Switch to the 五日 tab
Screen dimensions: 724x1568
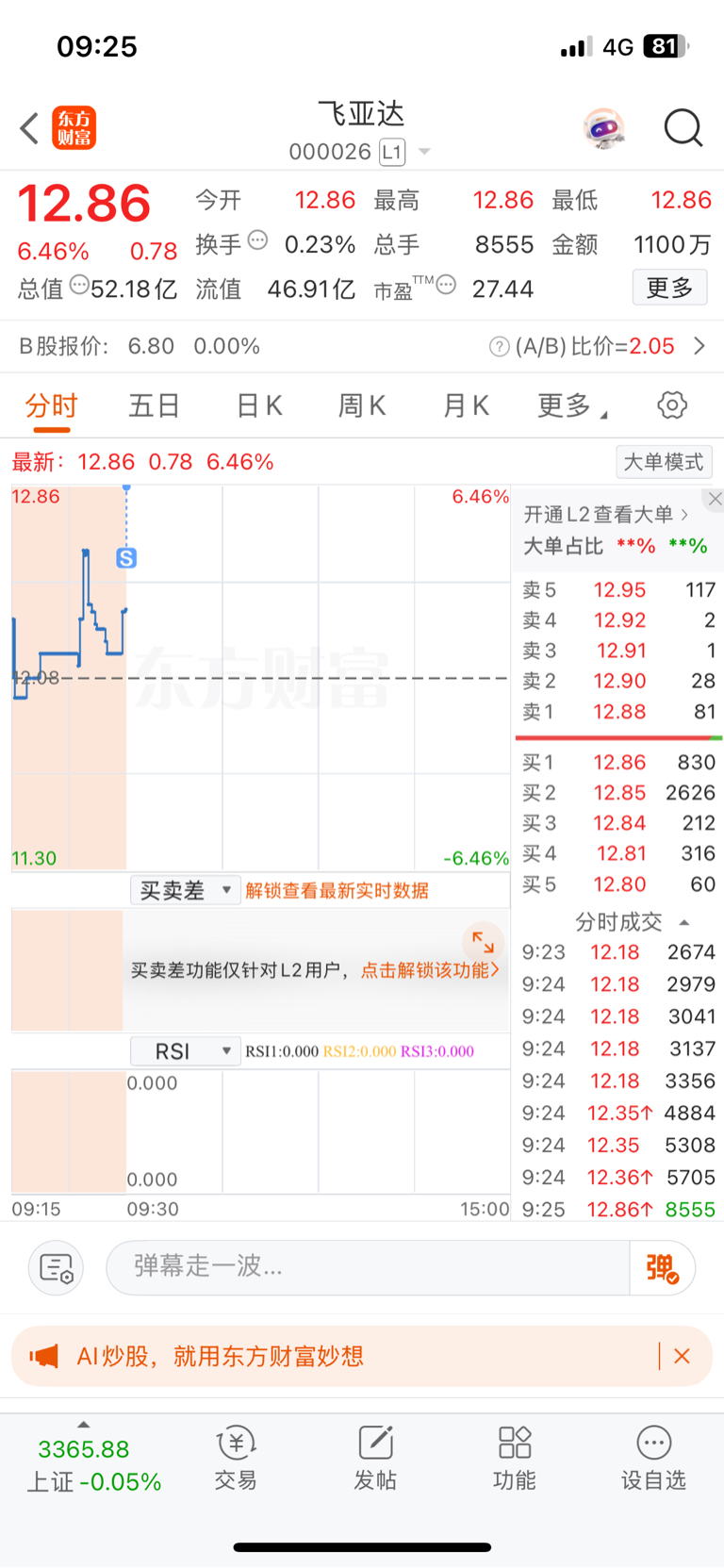155,405
